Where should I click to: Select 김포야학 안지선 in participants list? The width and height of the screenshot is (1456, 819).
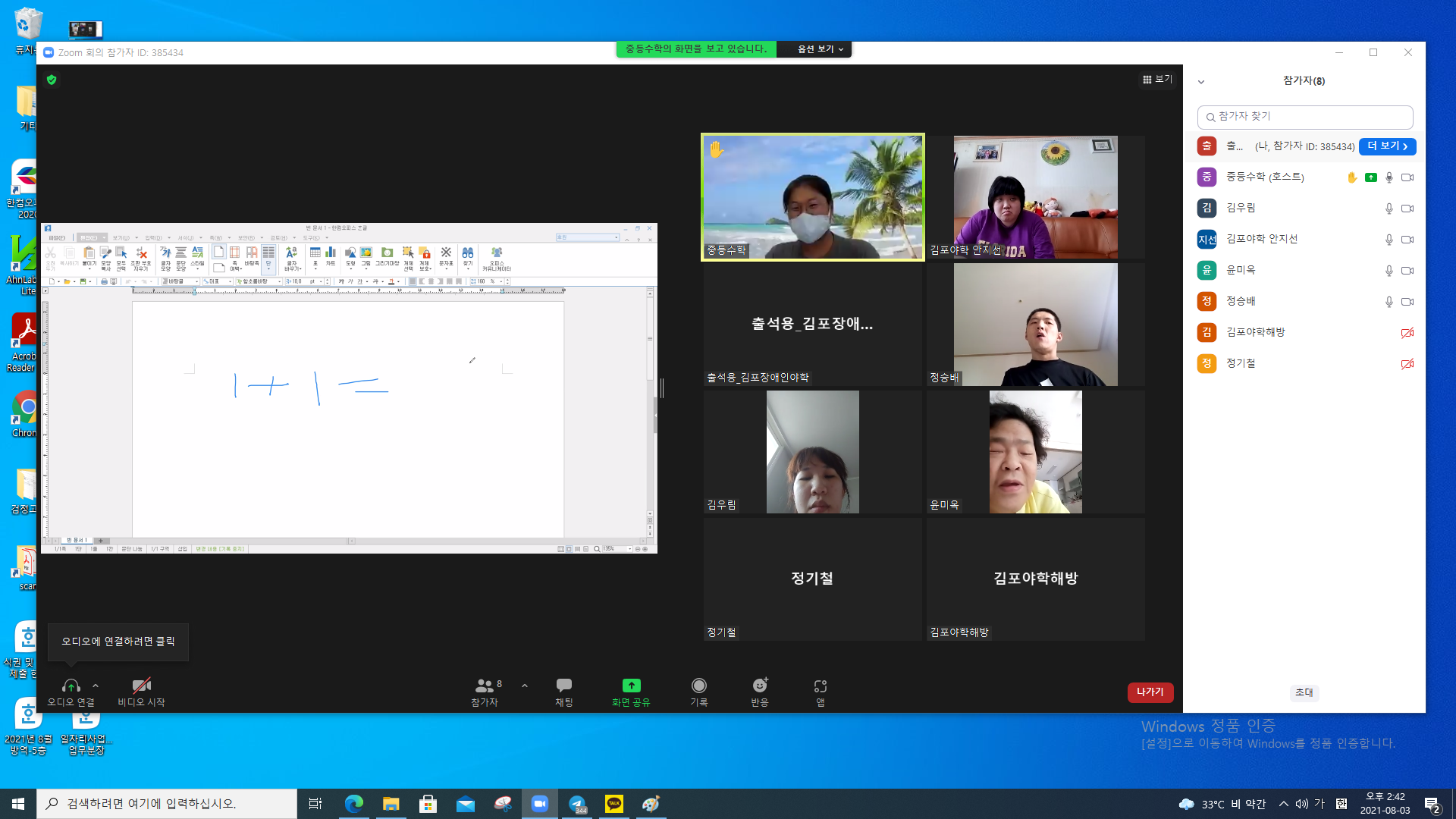[1304, 239]
